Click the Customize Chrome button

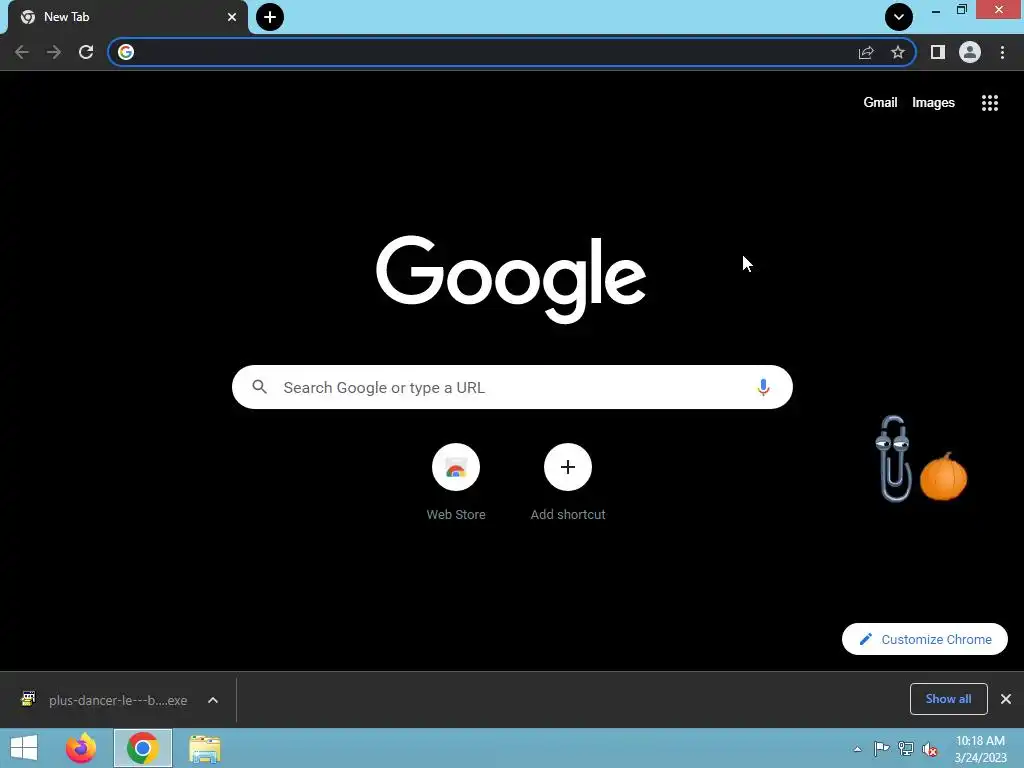coord(924,639)
